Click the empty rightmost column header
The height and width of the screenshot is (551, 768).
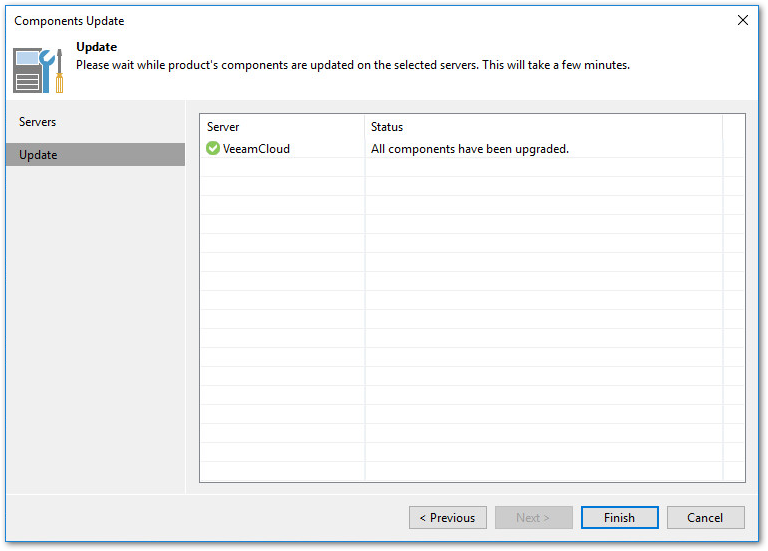(x=733, y=127)
